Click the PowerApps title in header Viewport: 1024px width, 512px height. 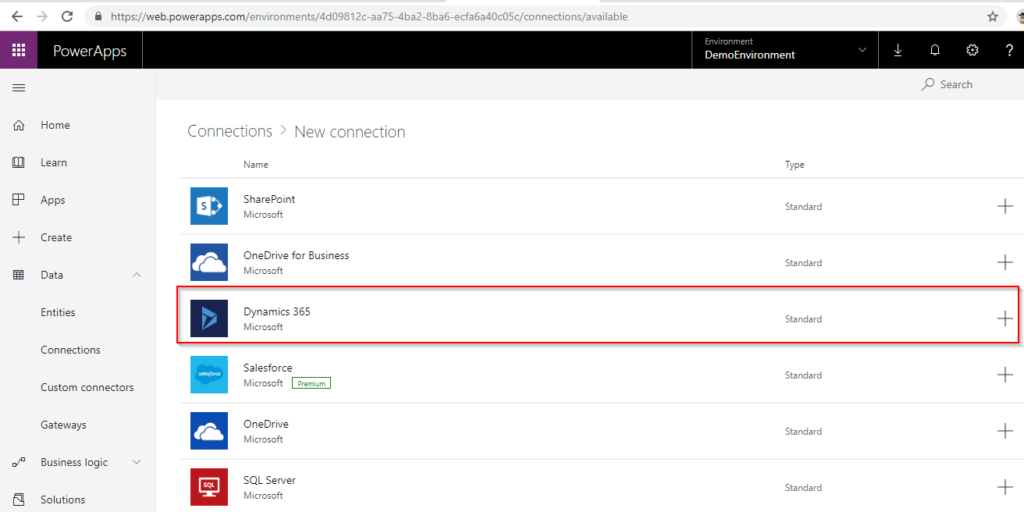pos(90,51)
